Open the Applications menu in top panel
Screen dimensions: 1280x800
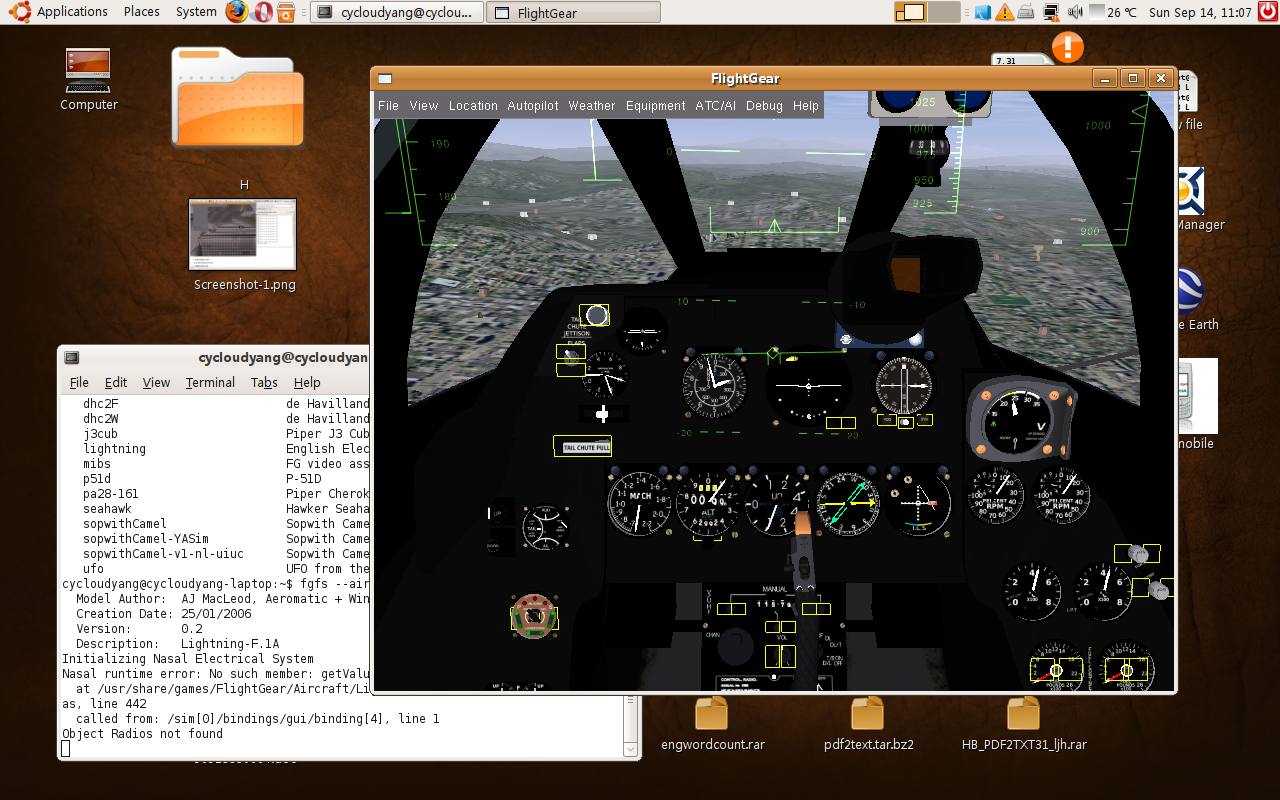72,12
